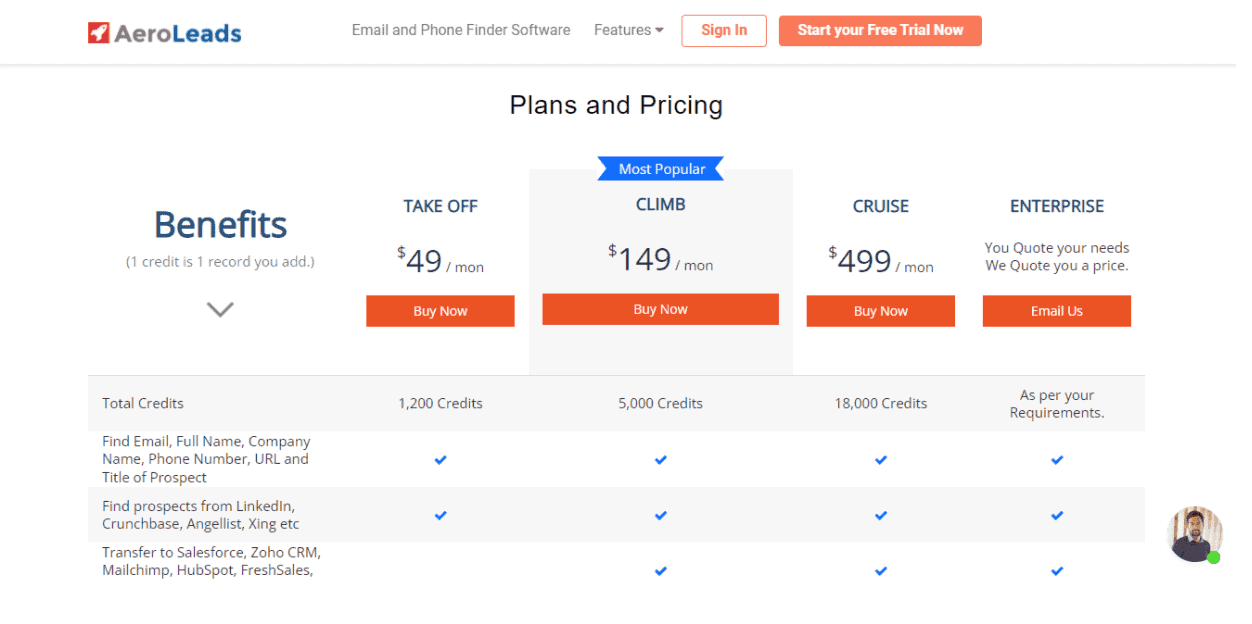Click Buy Now for Take Off plan
This screenshot has width=1252, height=624.
click(440, 311)
